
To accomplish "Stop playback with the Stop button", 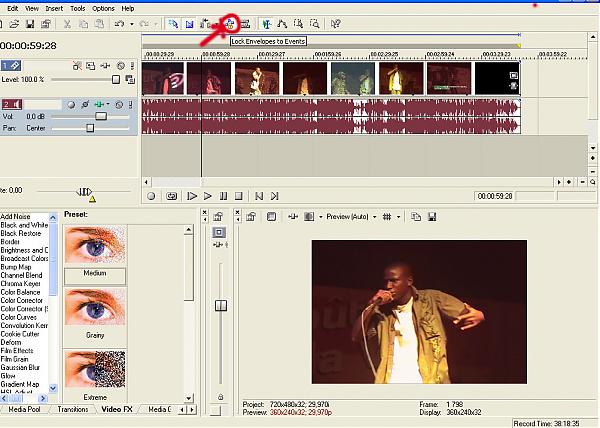I will pyautogui.click(x=238, y=196).
